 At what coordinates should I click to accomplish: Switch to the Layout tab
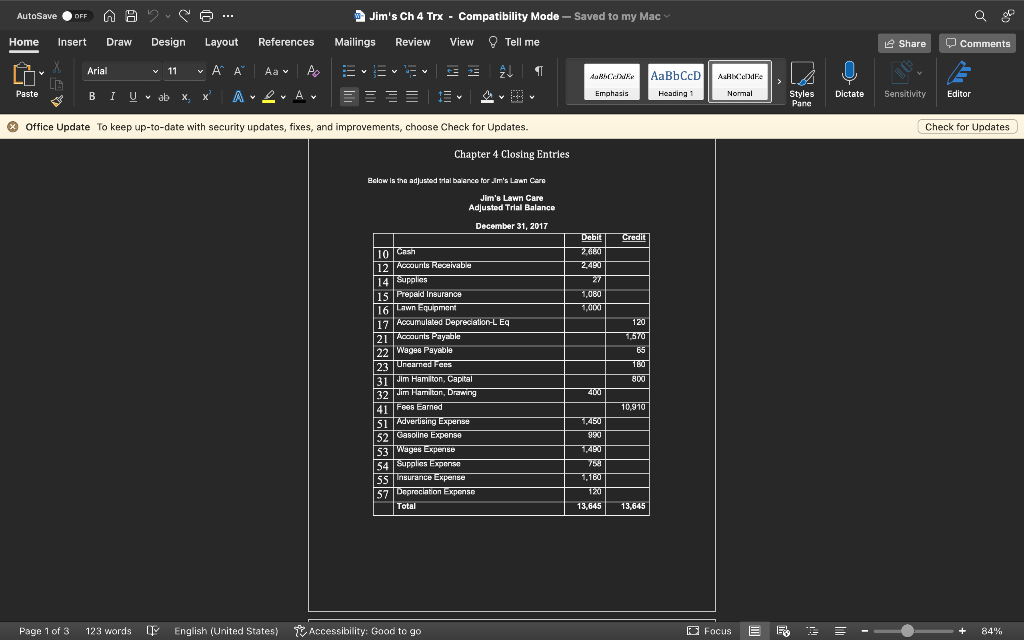[x=221, y=42]
